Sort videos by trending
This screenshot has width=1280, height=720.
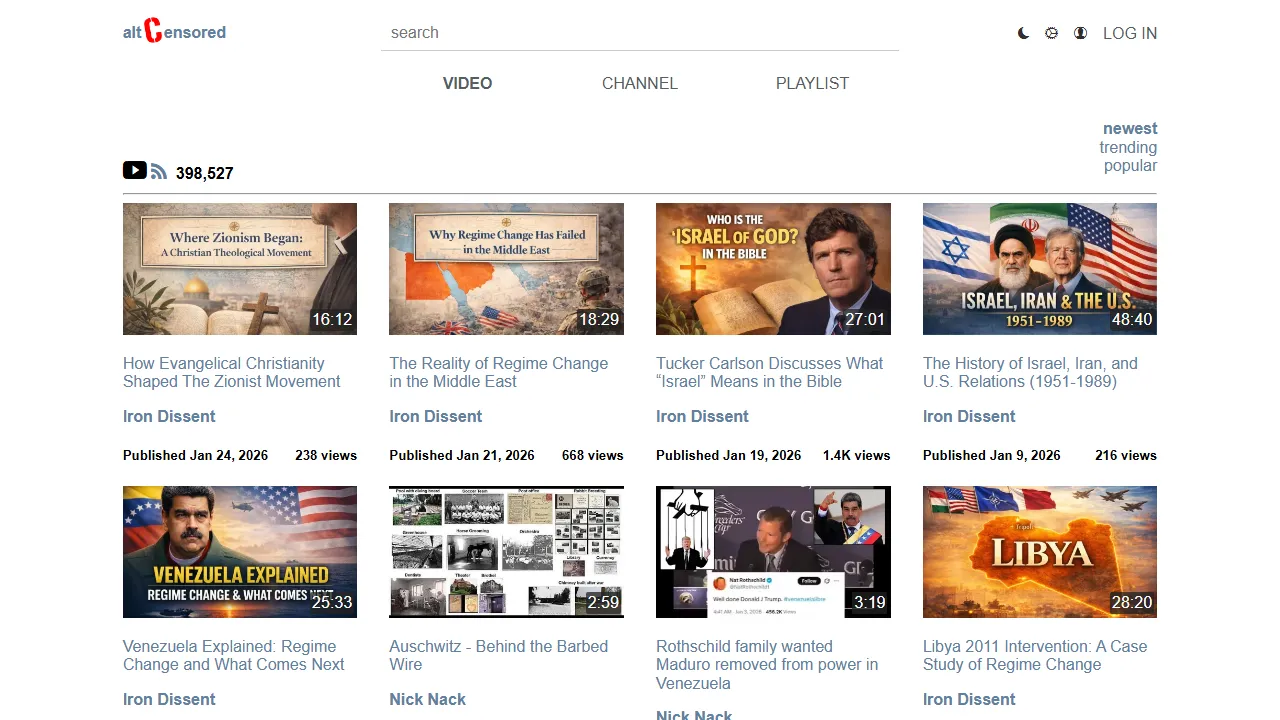(x=1128, y=147)
